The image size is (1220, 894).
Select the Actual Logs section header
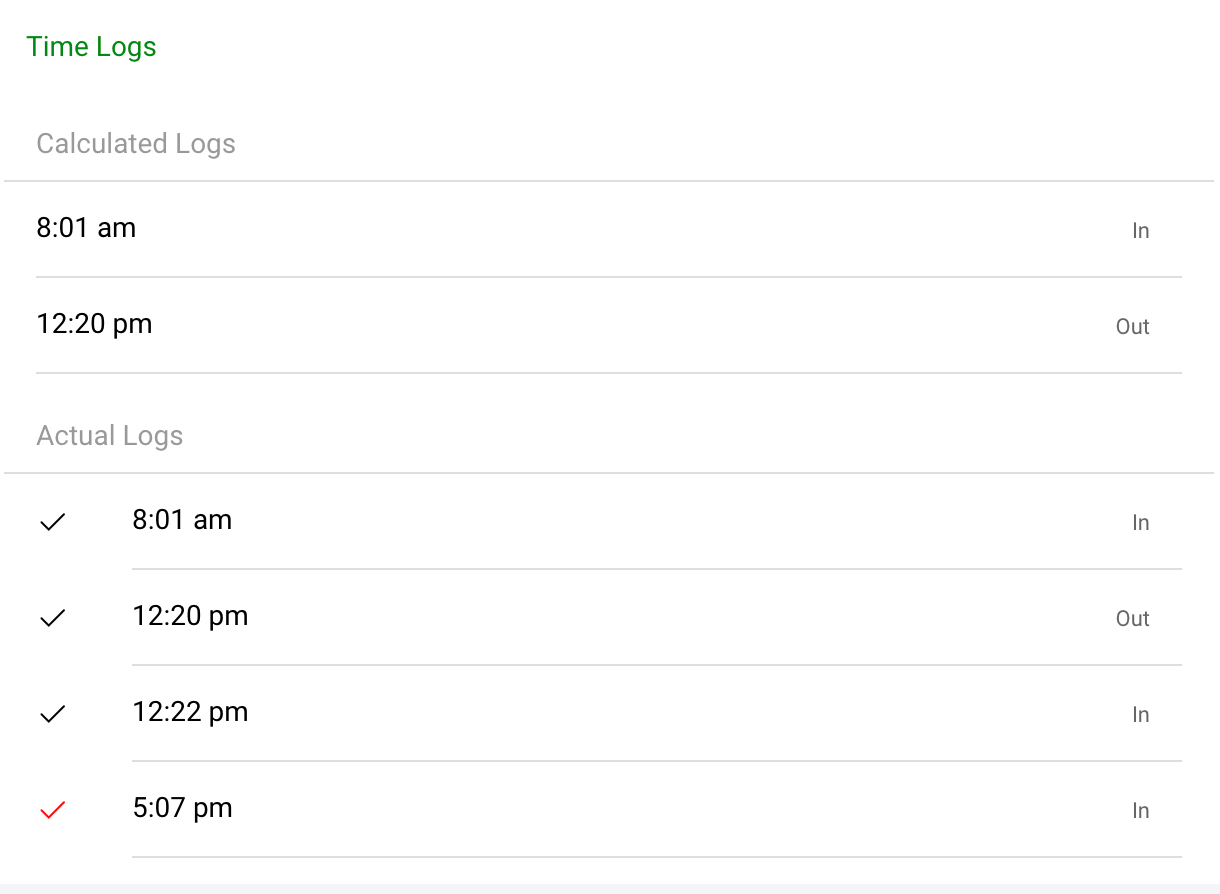[110, 436]
